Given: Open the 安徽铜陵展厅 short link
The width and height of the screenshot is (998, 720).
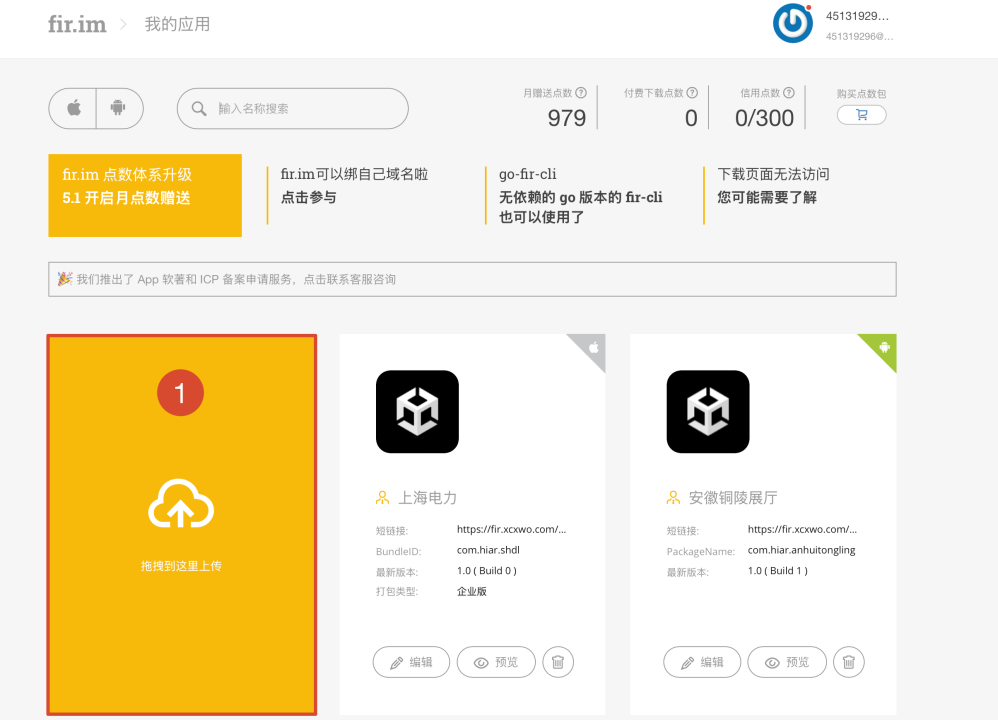Looking at the screenshot, I should click(803, 529).
